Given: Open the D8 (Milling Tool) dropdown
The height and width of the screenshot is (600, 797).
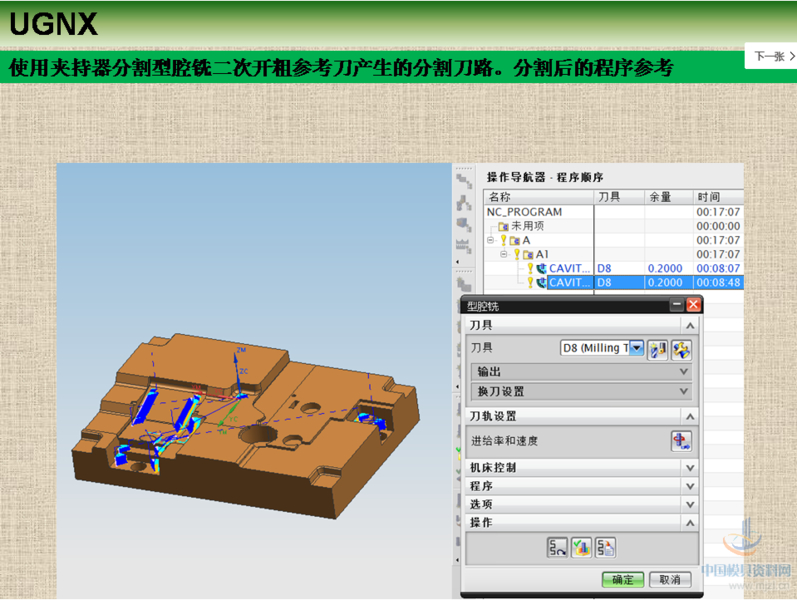Looking at the screenshot, I should [636, 348].
